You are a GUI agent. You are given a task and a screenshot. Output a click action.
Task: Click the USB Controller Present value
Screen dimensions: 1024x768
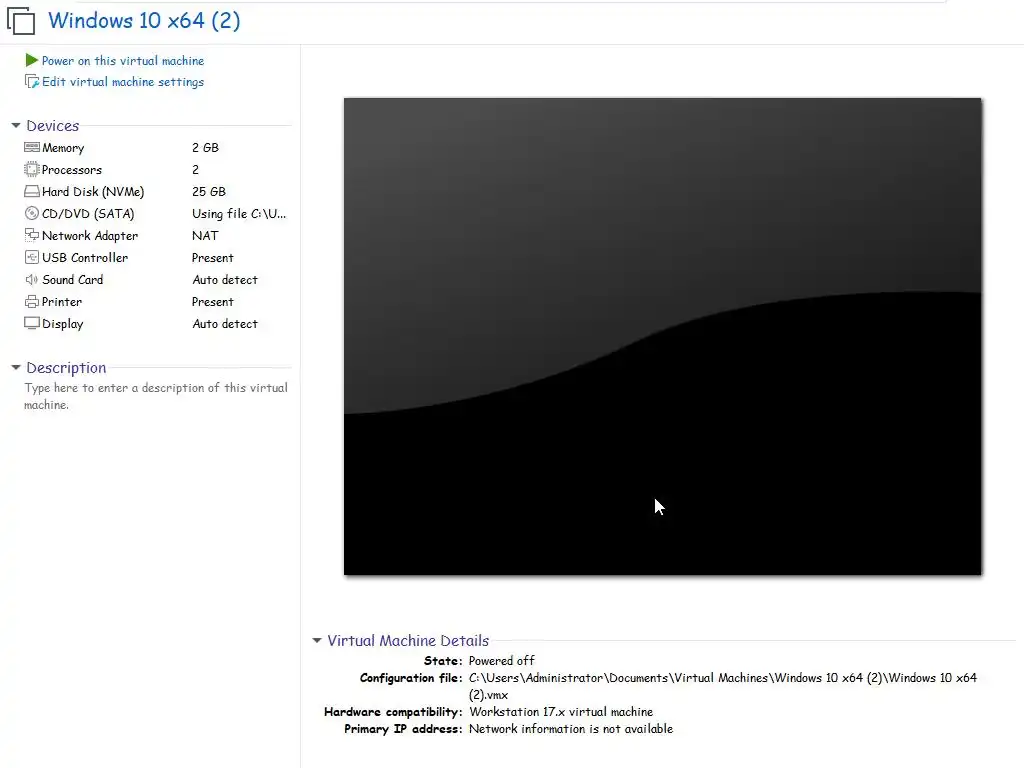coord(212,258)
